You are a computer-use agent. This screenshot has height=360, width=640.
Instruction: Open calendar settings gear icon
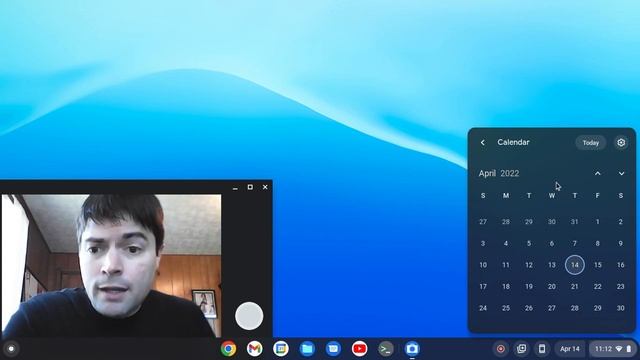[621, 142]
